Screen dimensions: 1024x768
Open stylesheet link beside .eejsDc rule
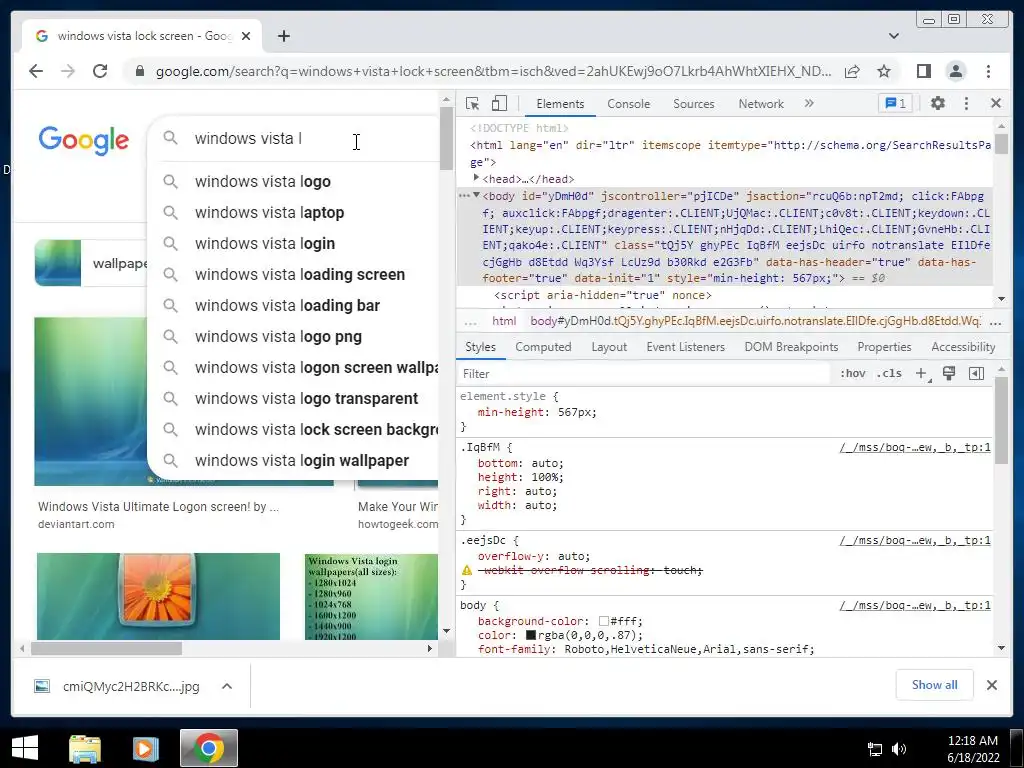point(914,540)
